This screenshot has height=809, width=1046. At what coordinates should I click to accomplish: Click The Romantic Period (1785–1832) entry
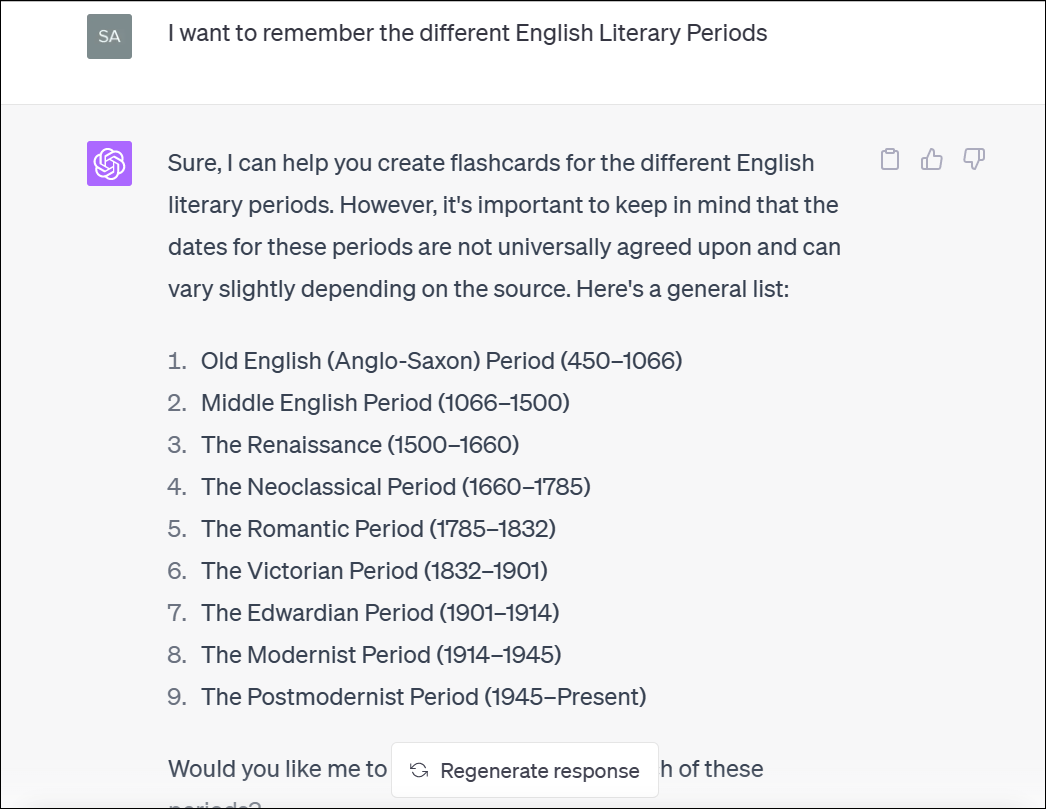[x=378, y=529]
